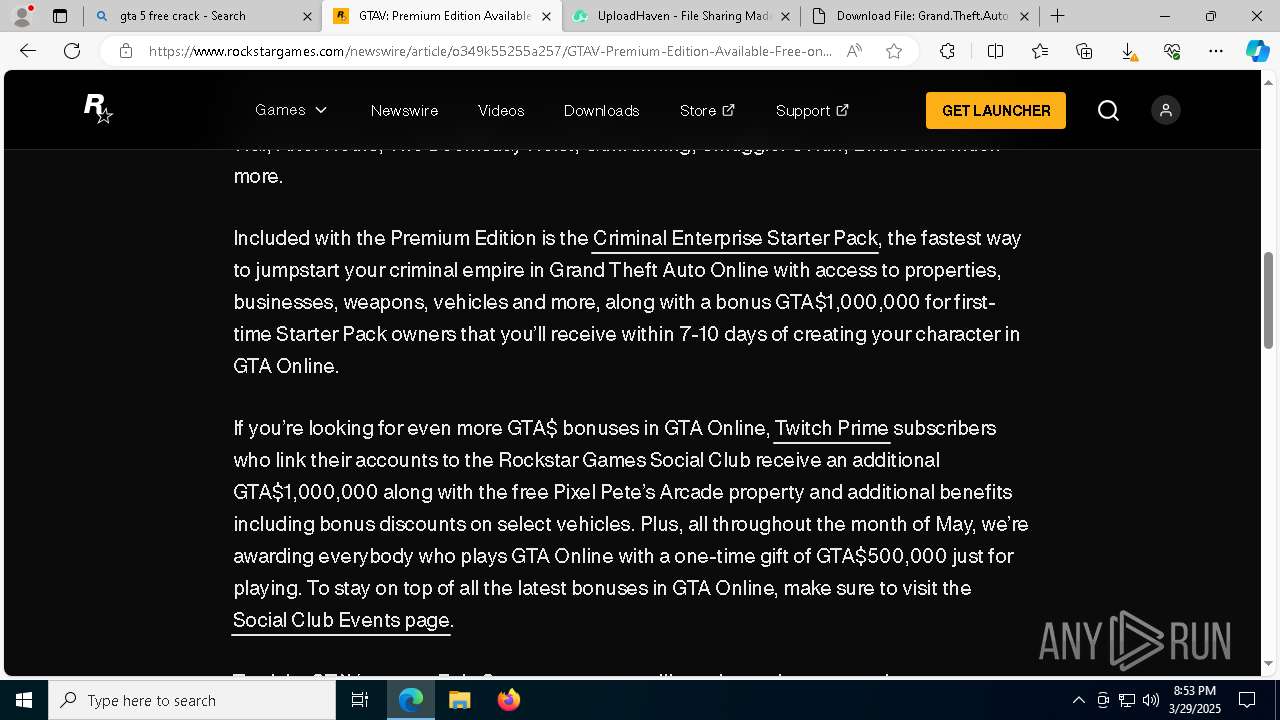
Task: Open the Windows Start menu
Action: click(x=24, y=700)
